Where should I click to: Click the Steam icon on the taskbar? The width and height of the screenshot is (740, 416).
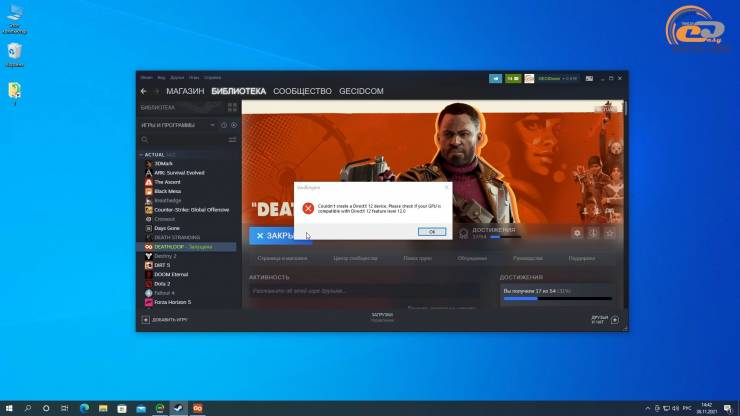click(x=178, y=408)
